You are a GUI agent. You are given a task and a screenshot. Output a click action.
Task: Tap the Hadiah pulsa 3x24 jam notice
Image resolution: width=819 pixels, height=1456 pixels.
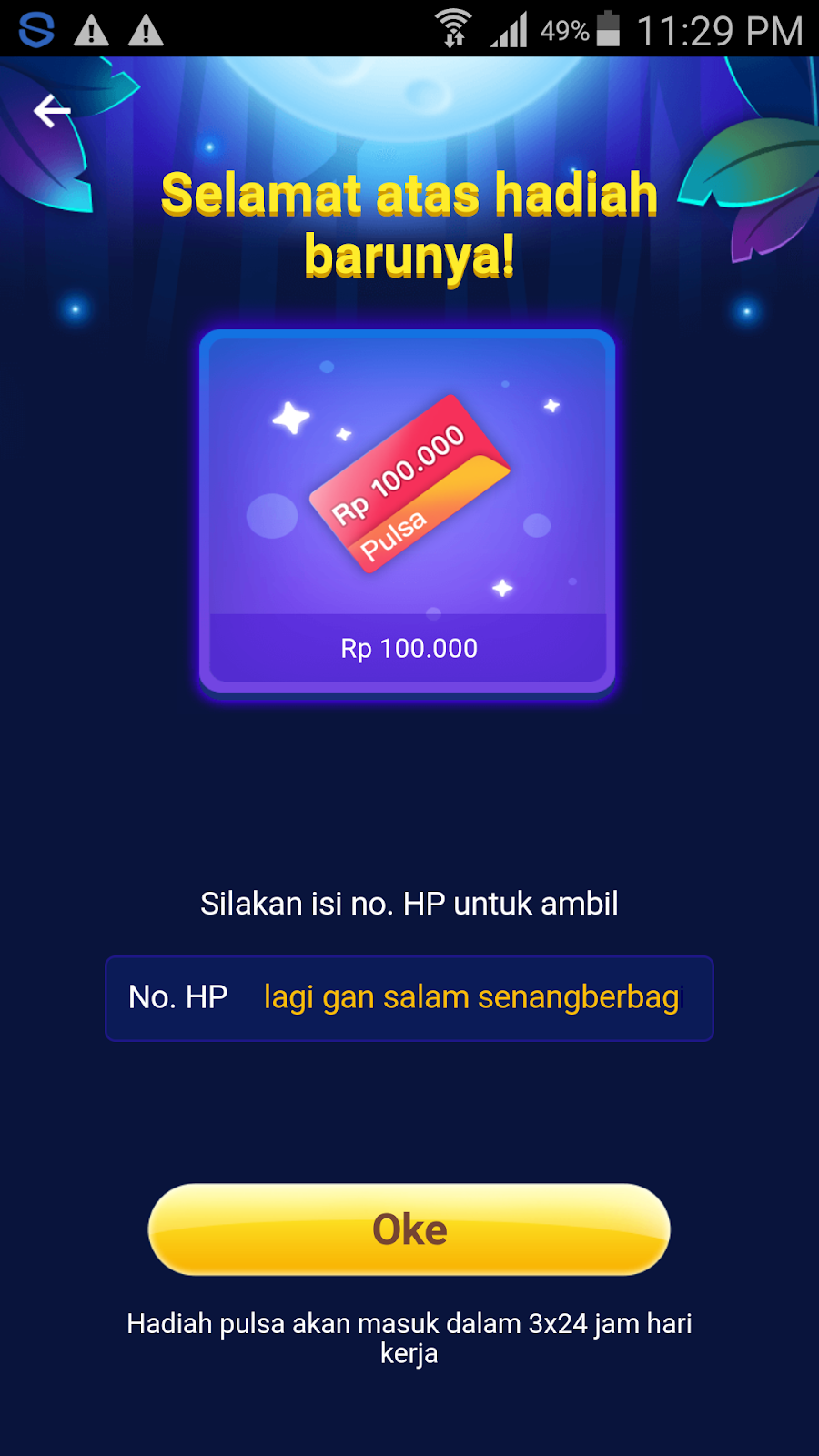click(409, 1338)
